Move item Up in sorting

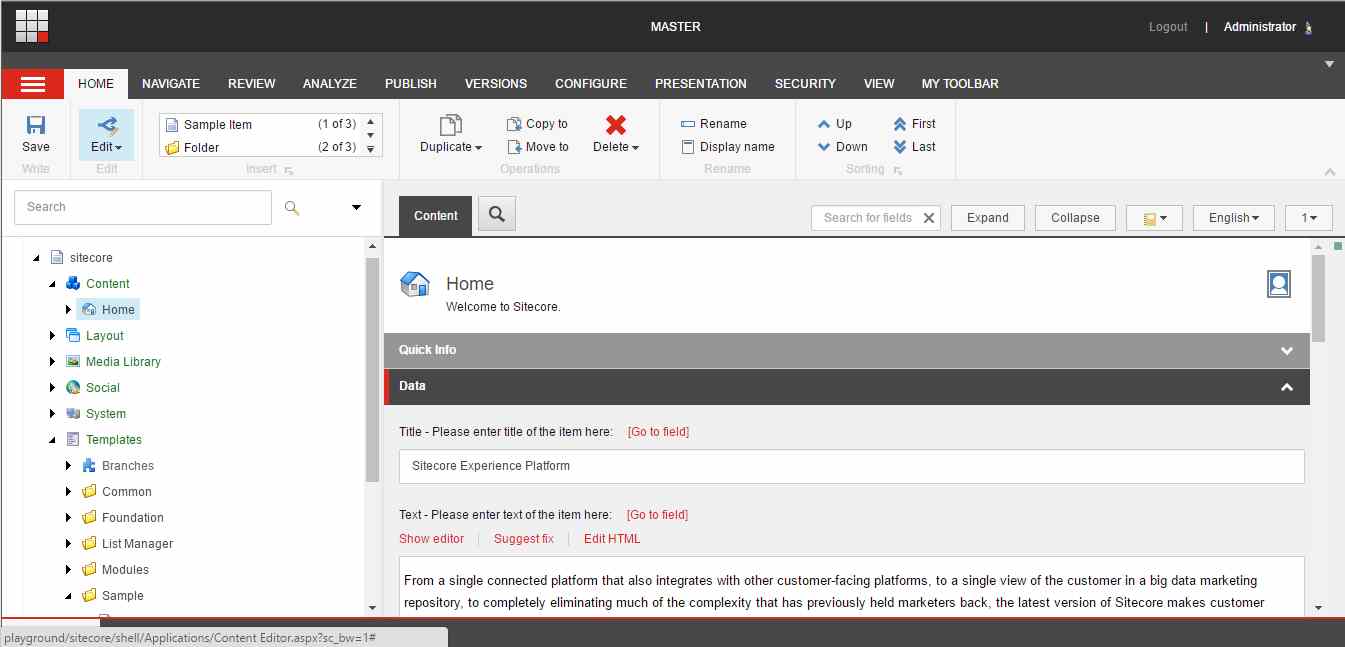click(x=835, y=124)
